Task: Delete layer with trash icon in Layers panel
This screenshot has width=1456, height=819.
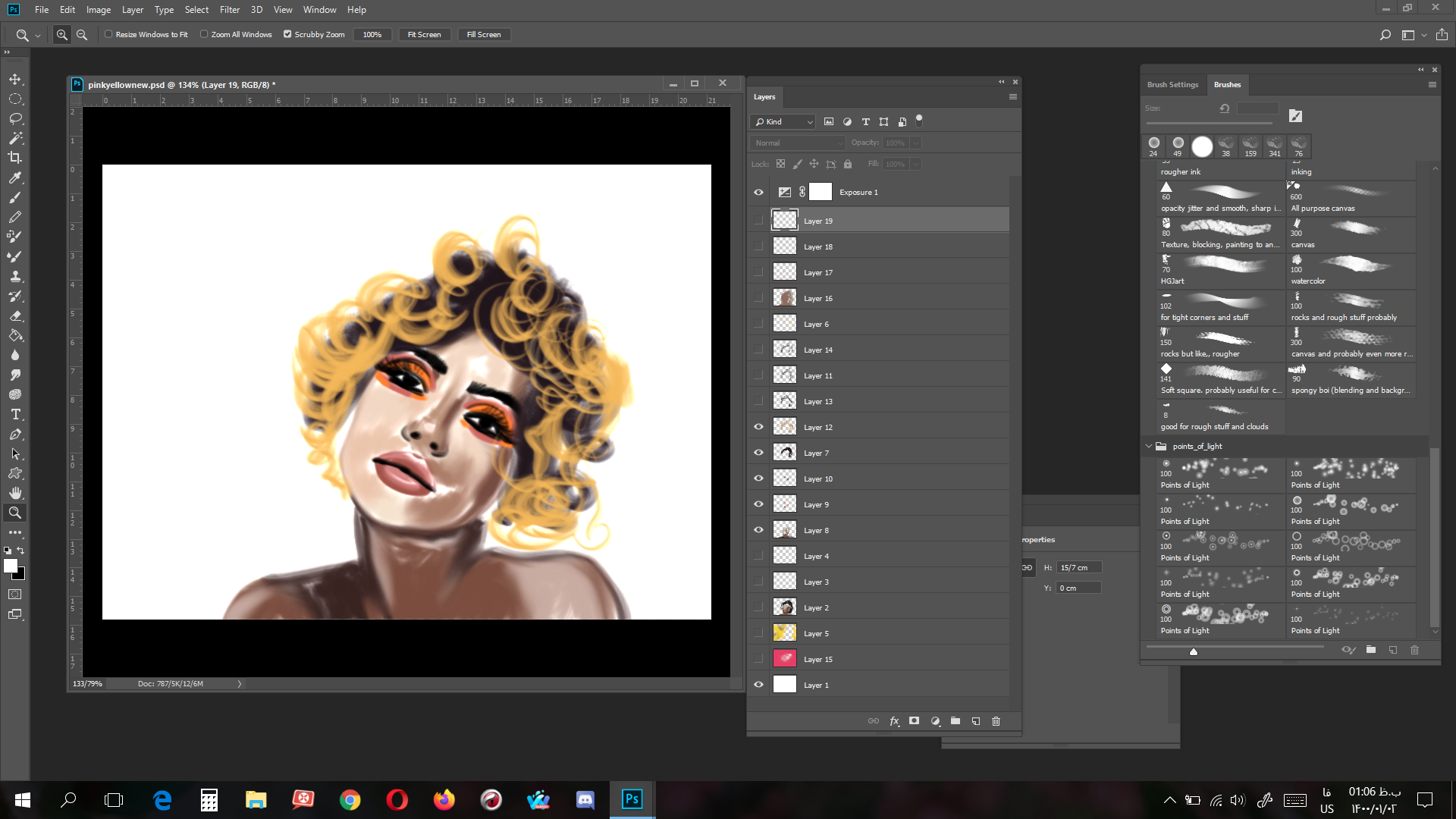Action: pyautogui.click(x=996, y=721)
